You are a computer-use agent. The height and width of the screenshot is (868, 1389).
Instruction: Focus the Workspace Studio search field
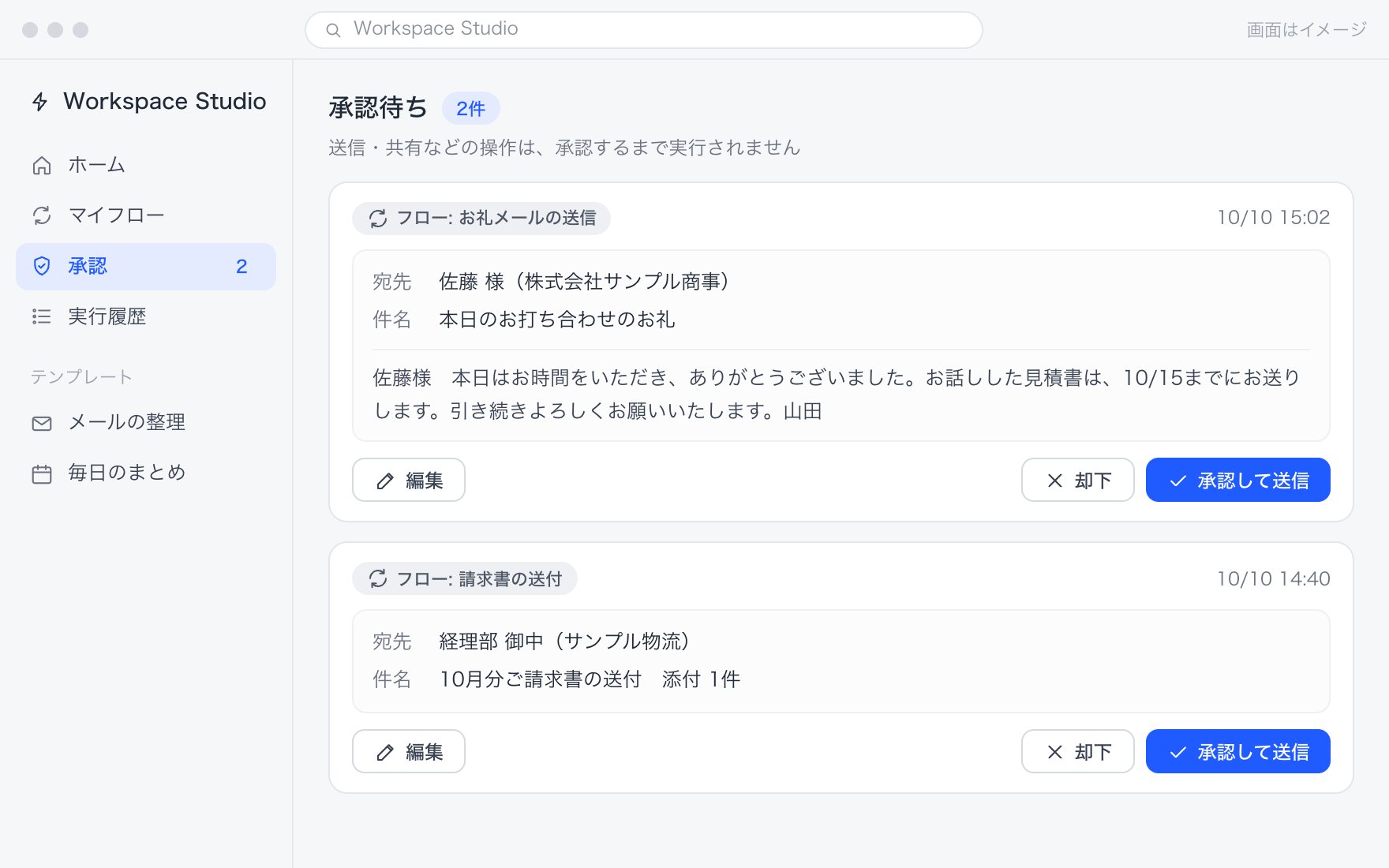643,30
